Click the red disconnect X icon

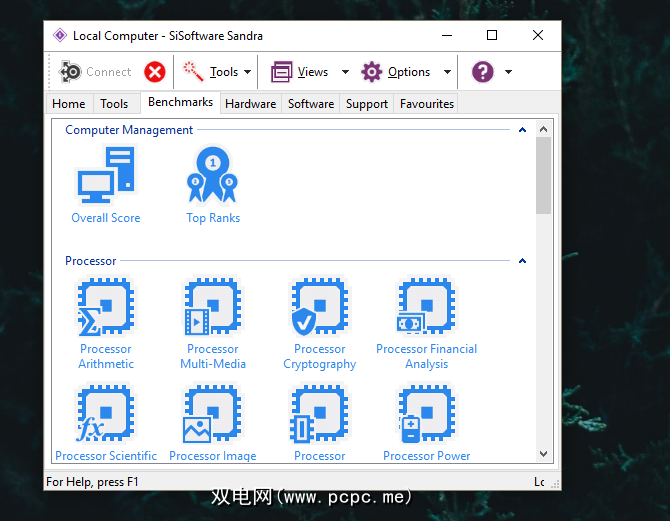pos(155,72)
